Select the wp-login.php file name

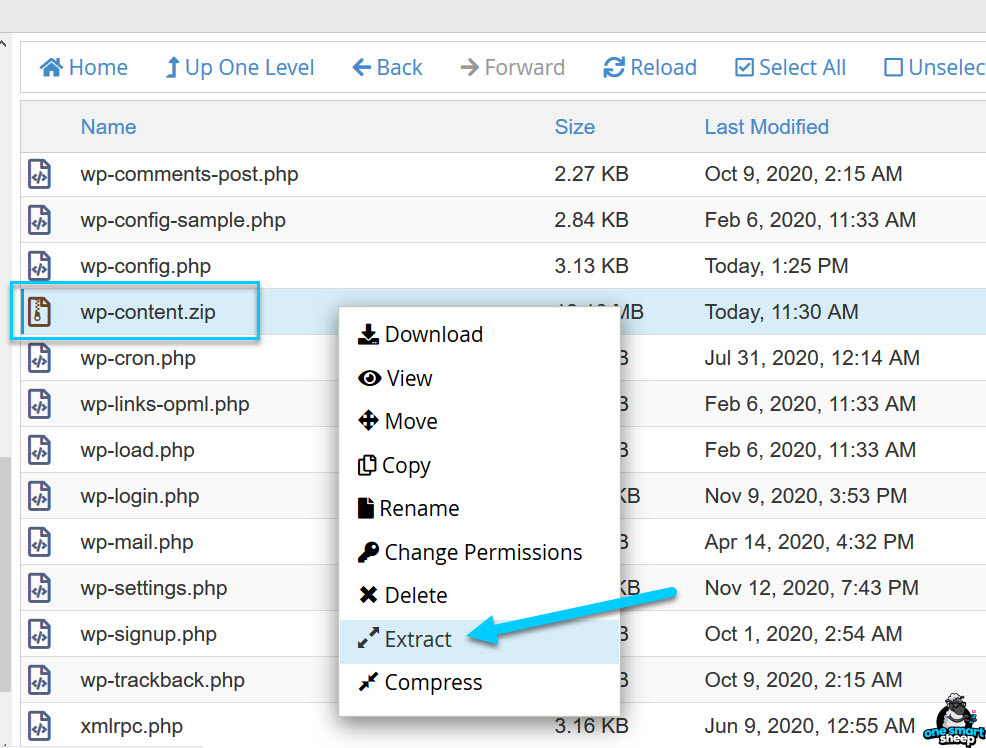point(140,496)
